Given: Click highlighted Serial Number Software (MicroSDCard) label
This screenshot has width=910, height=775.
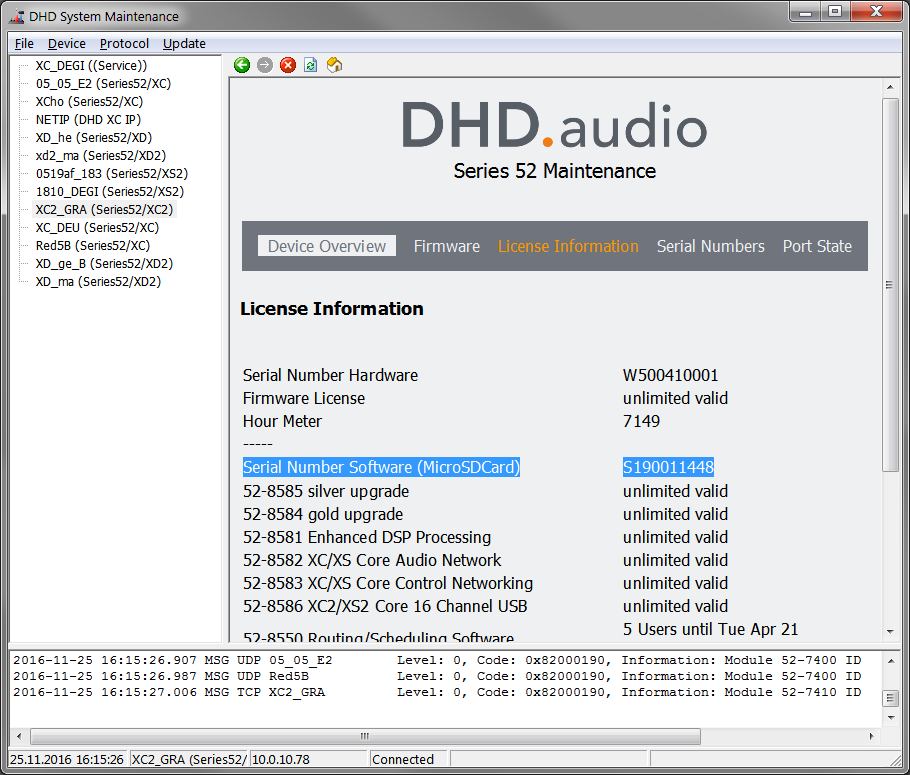Looking at the screenshot, I should [381, 467].
